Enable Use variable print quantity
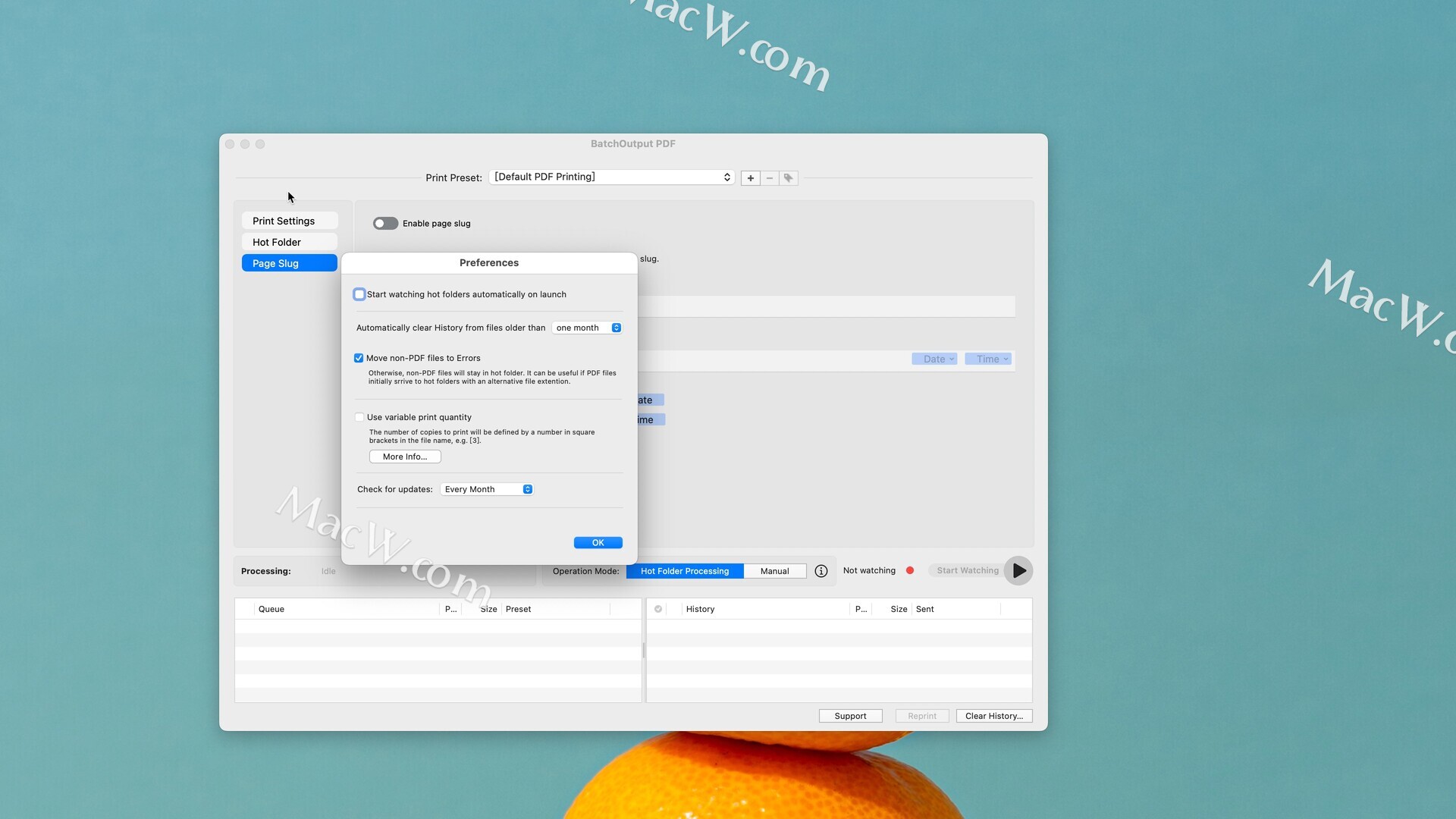 tap(359, 417)
